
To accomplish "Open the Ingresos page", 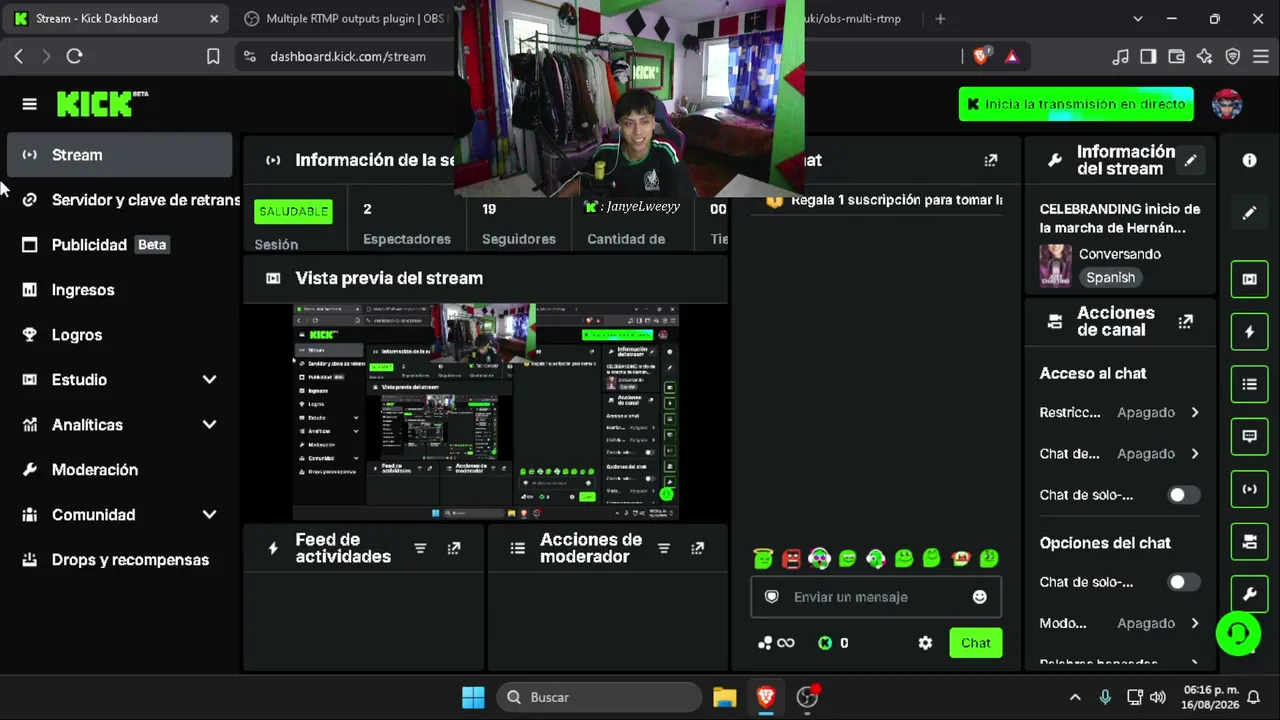I will tap(119, 290).
